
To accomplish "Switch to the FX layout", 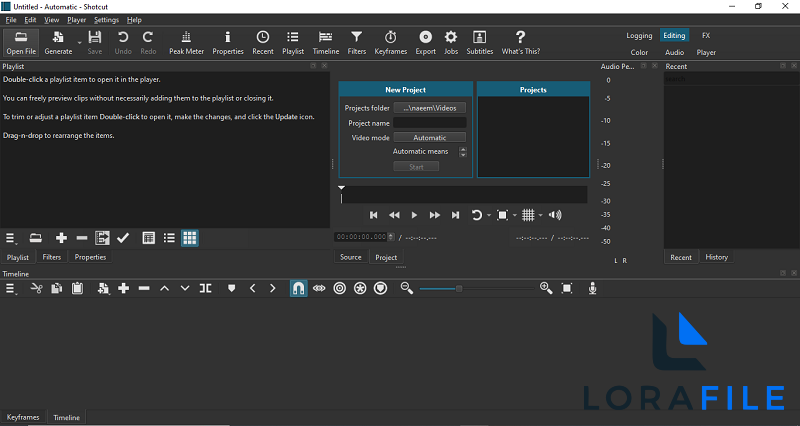I will click(706, 36).
